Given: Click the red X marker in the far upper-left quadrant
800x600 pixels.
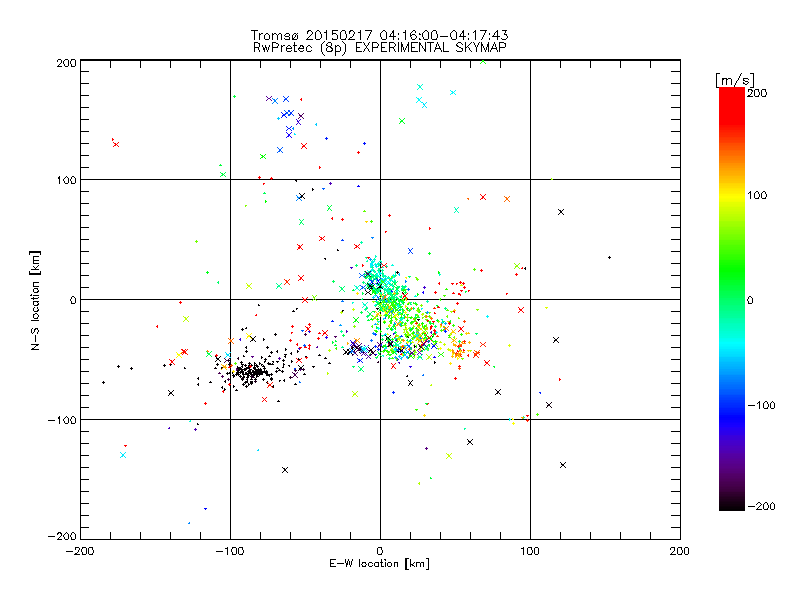Looking at the screenshot, I should point(116,144).
